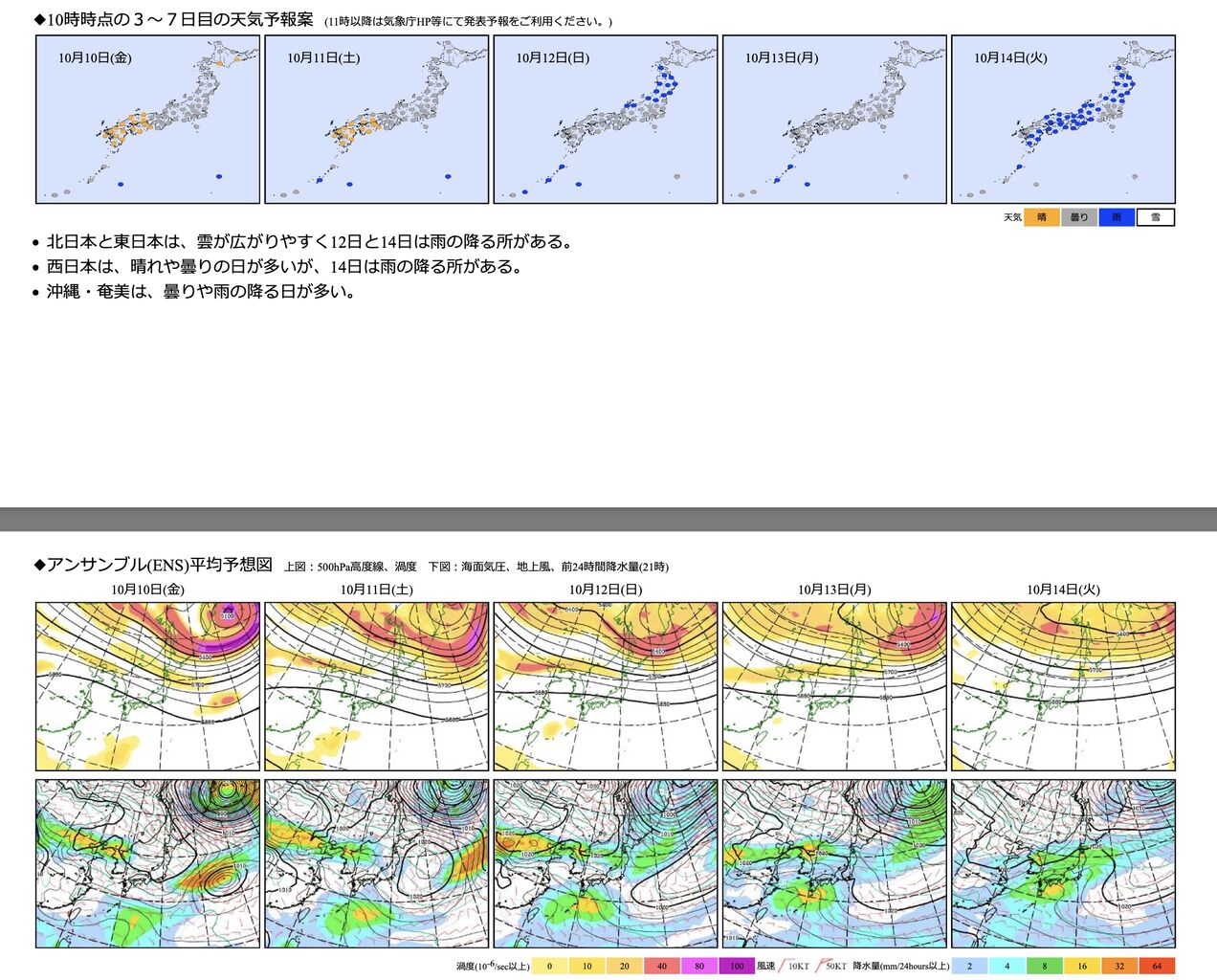Viewport: 1217px width, 980px height.
Task: Click the bullet text about 西日本
Action: (286, 267)
